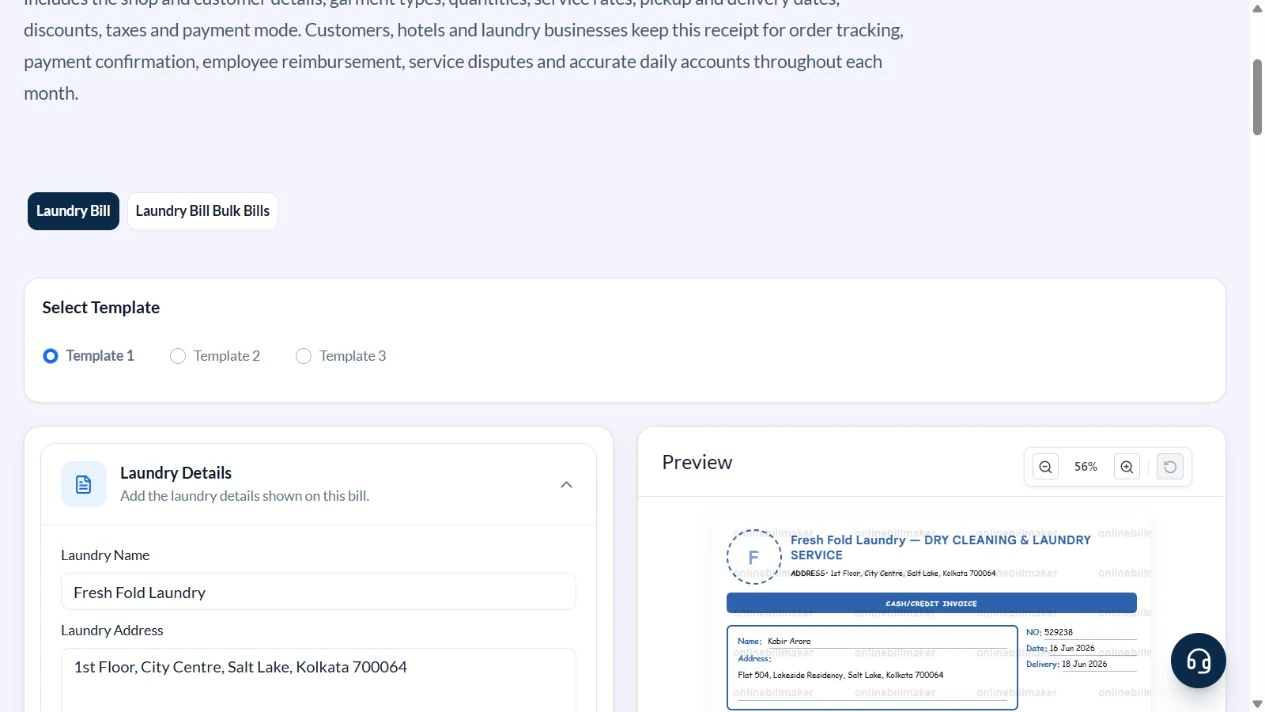Click the Laundry Name label
1265x712 pixels.
click(x=105, y=555)
